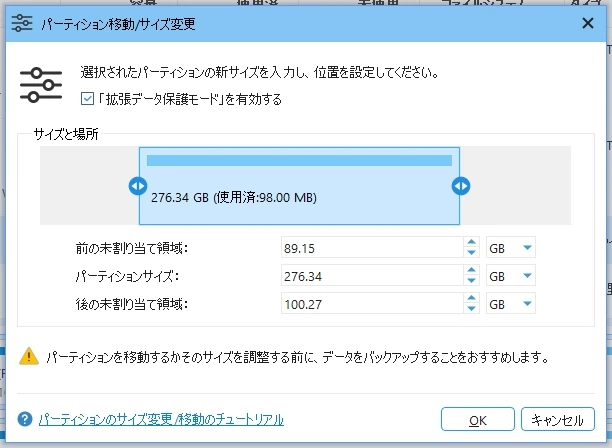Decrease パーティションサイズ with down arrow
Image resolution: width=612 pixels, height=448 pixels.
click(x=471, y=281)
